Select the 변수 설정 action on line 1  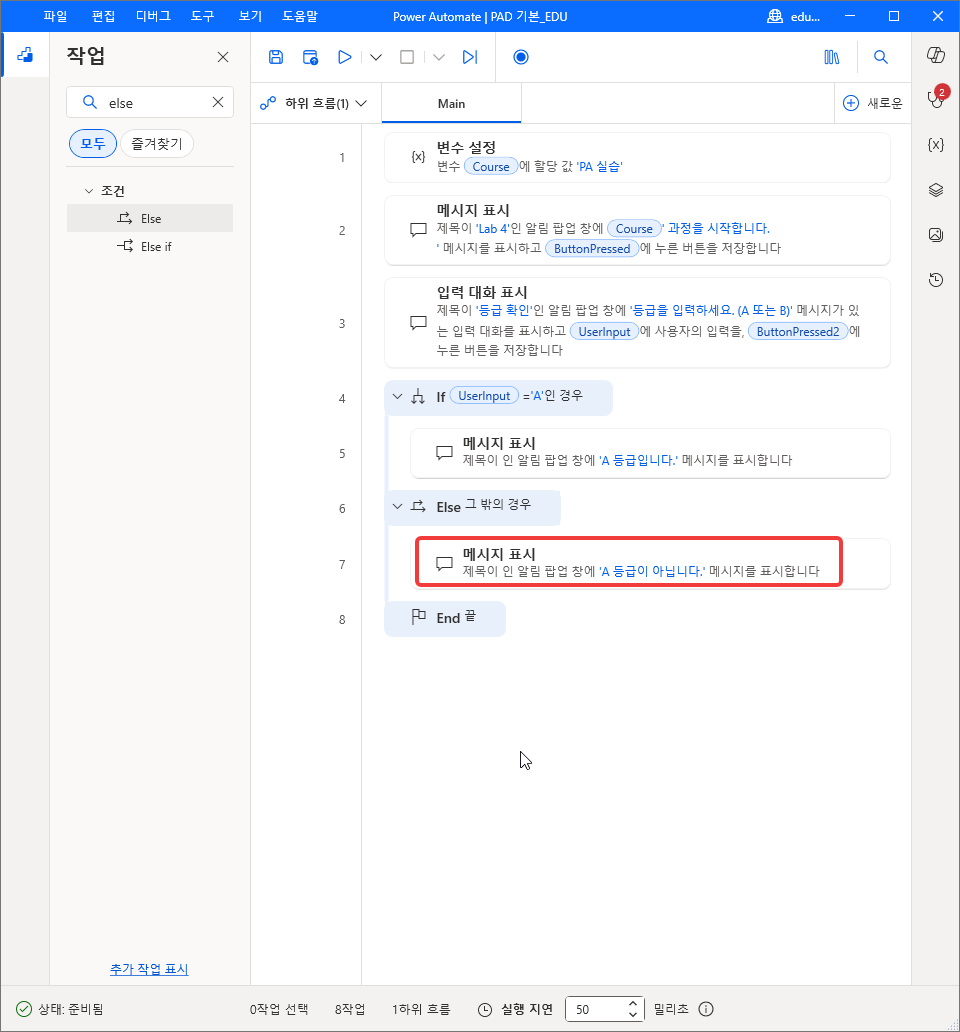[637, 157]
